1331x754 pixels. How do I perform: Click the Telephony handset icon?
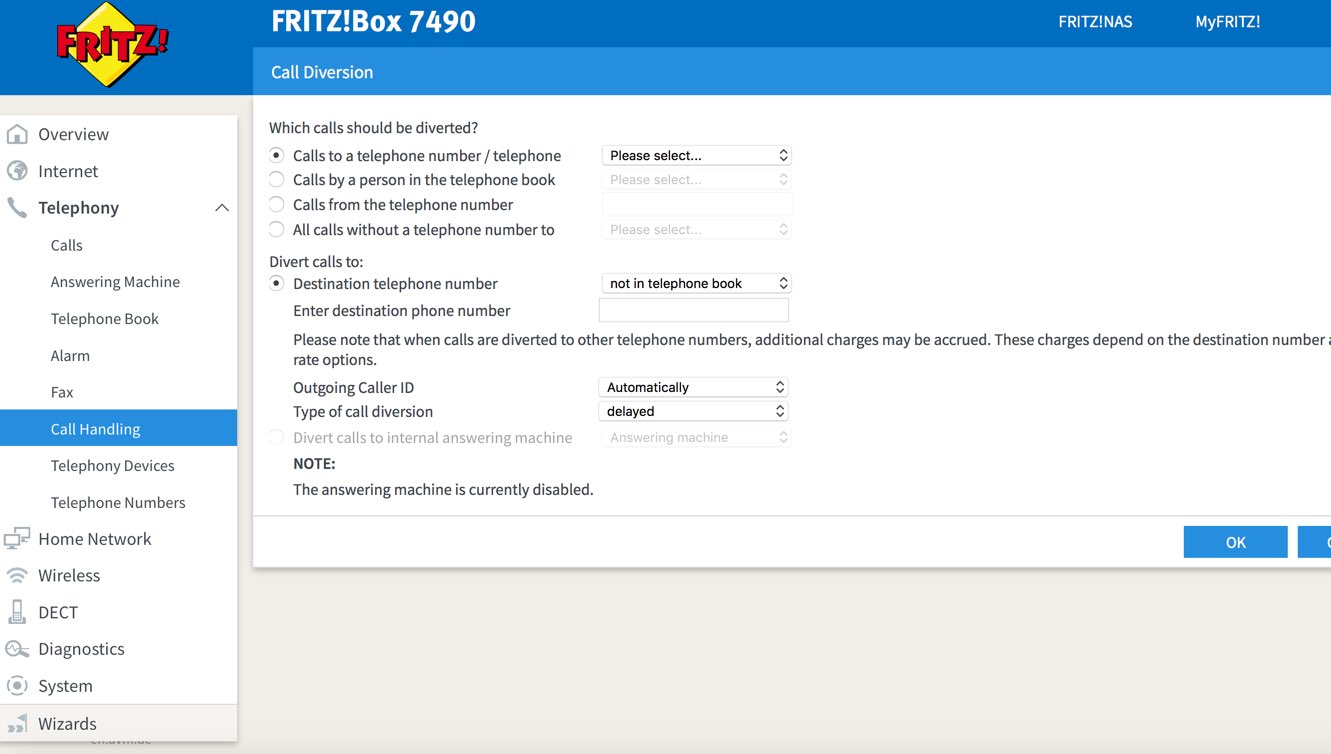[x=17, y=207]
